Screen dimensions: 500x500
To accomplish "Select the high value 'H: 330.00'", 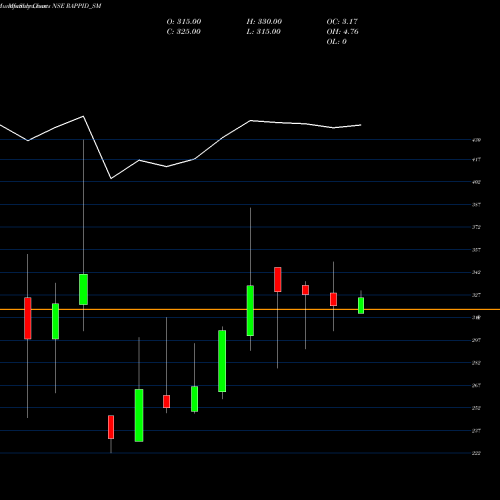I will coord(264,22).
